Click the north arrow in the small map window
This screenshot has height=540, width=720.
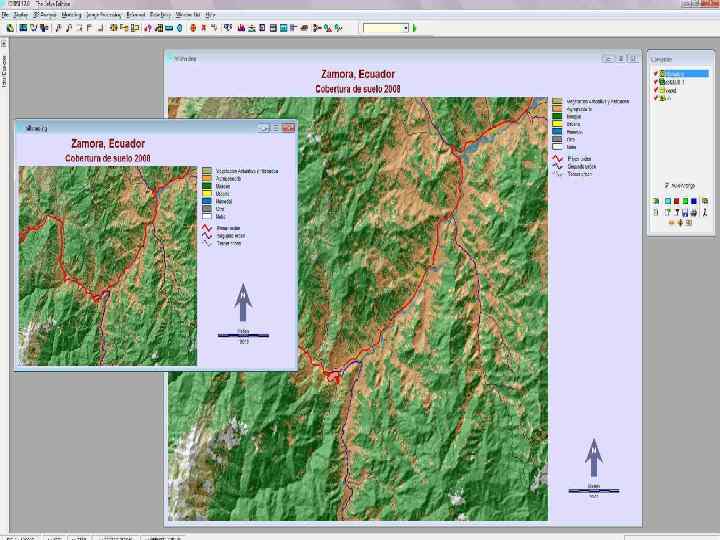[242, 302]
